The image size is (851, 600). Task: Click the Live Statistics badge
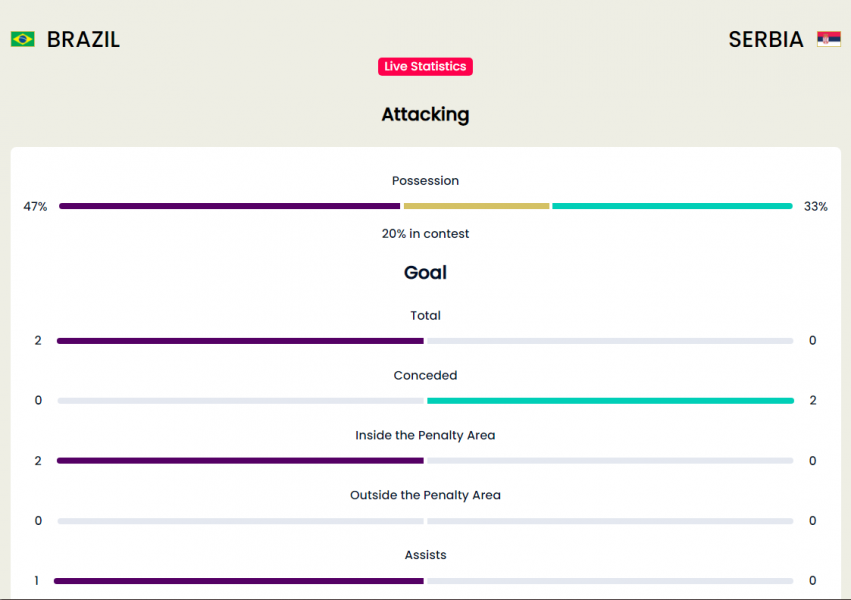[426, 67]
